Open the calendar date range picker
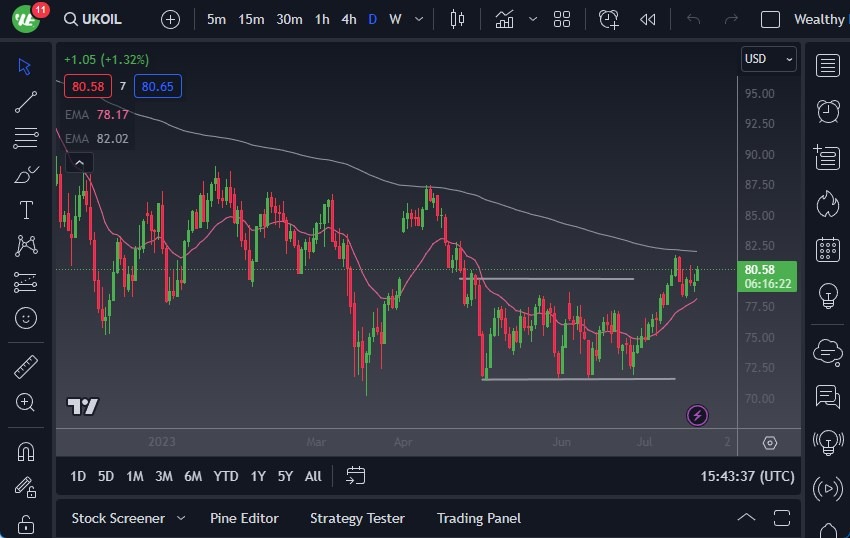 tap(356, 476)
